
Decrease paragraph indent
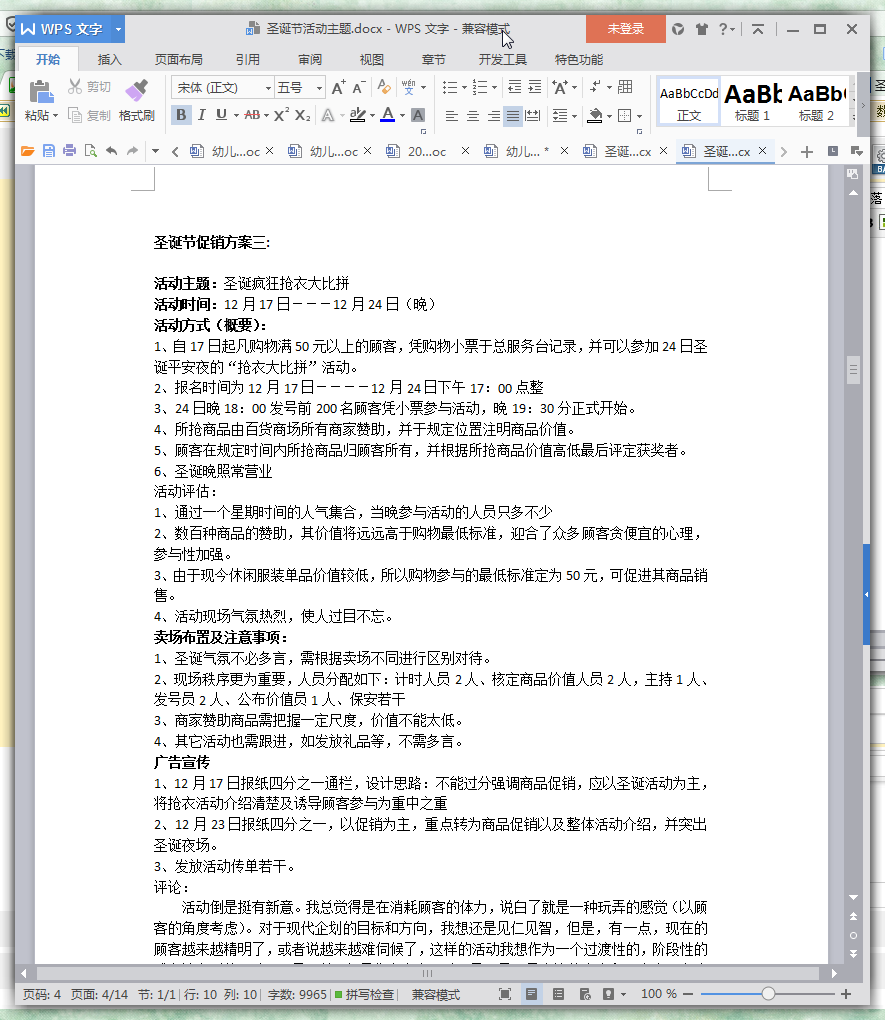point(514,87)
